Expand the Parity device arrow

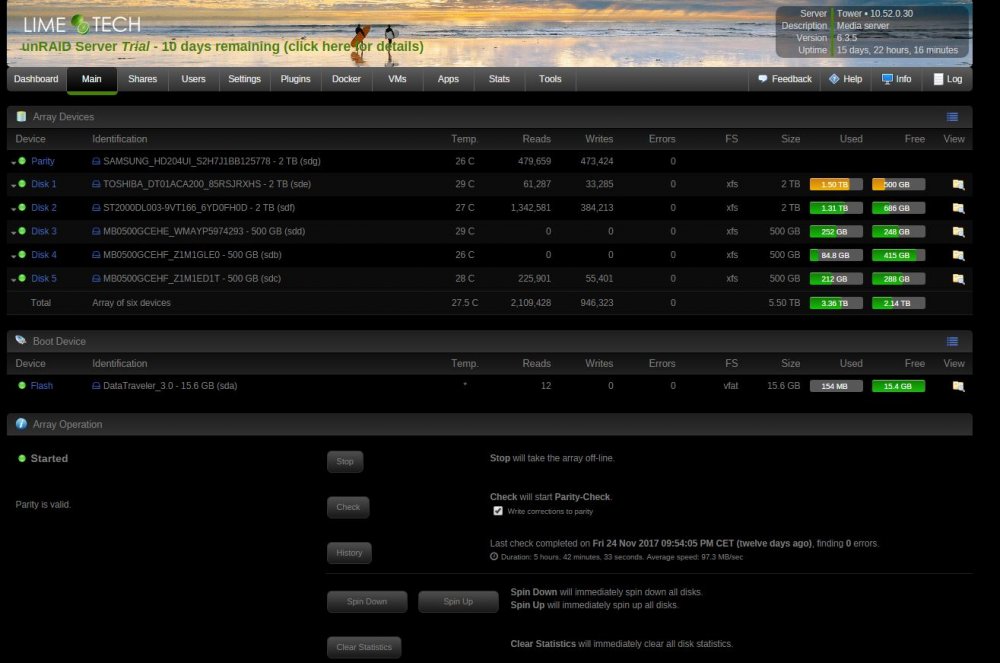click(13, 163)
